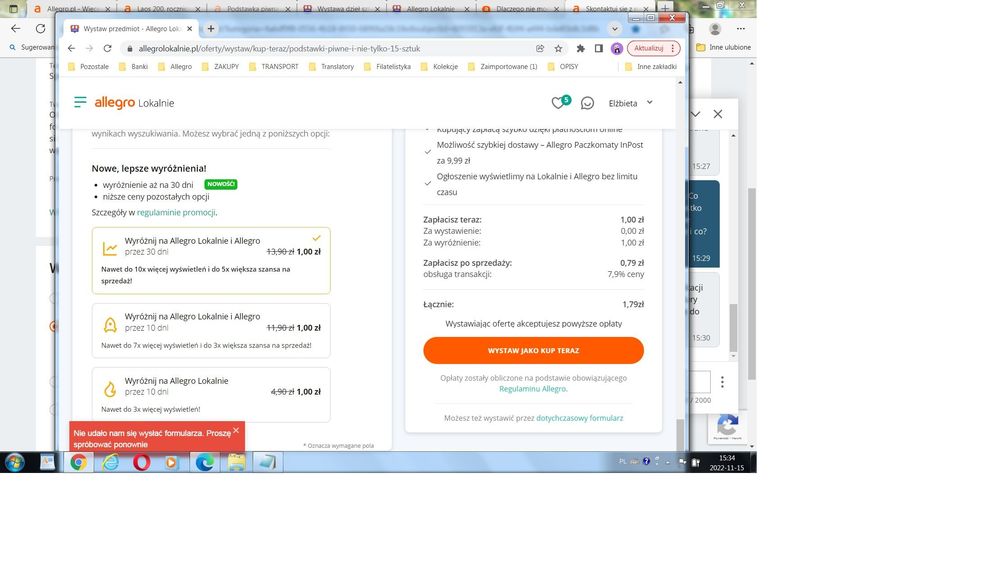Image resolution: width=999 pixels, height=573 pixels.
Task: Open the Zaimportowane (1) bookmarks folder
Action: coord(503,66)
